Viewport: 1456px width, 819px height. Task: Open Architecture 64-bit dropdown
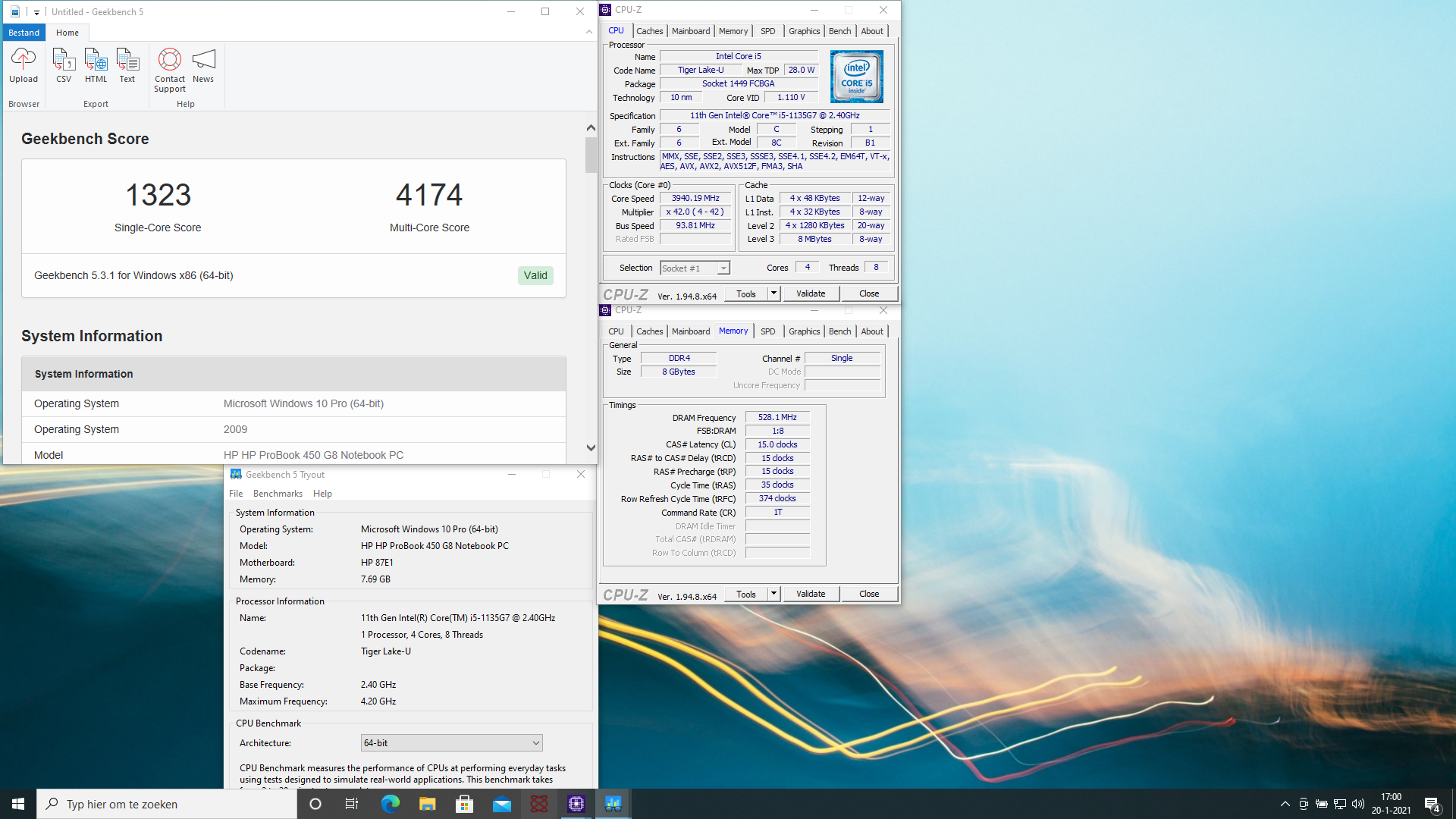click(452, 743)
